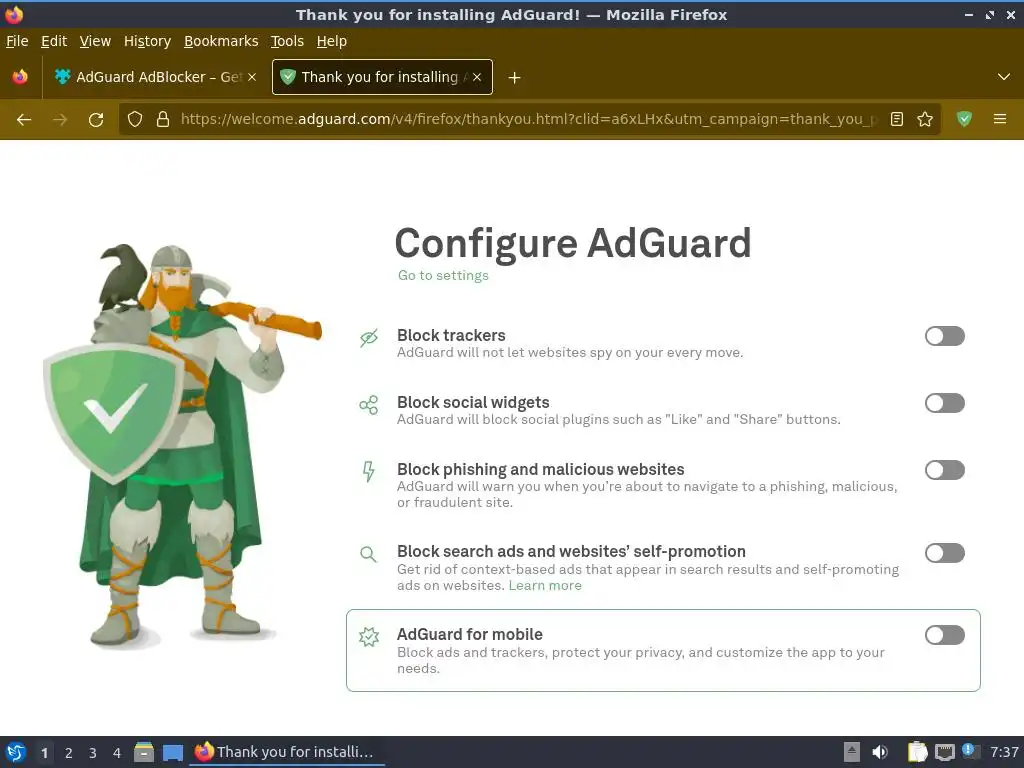Switch to workspace 1
1024x768 pixels.
44,753
